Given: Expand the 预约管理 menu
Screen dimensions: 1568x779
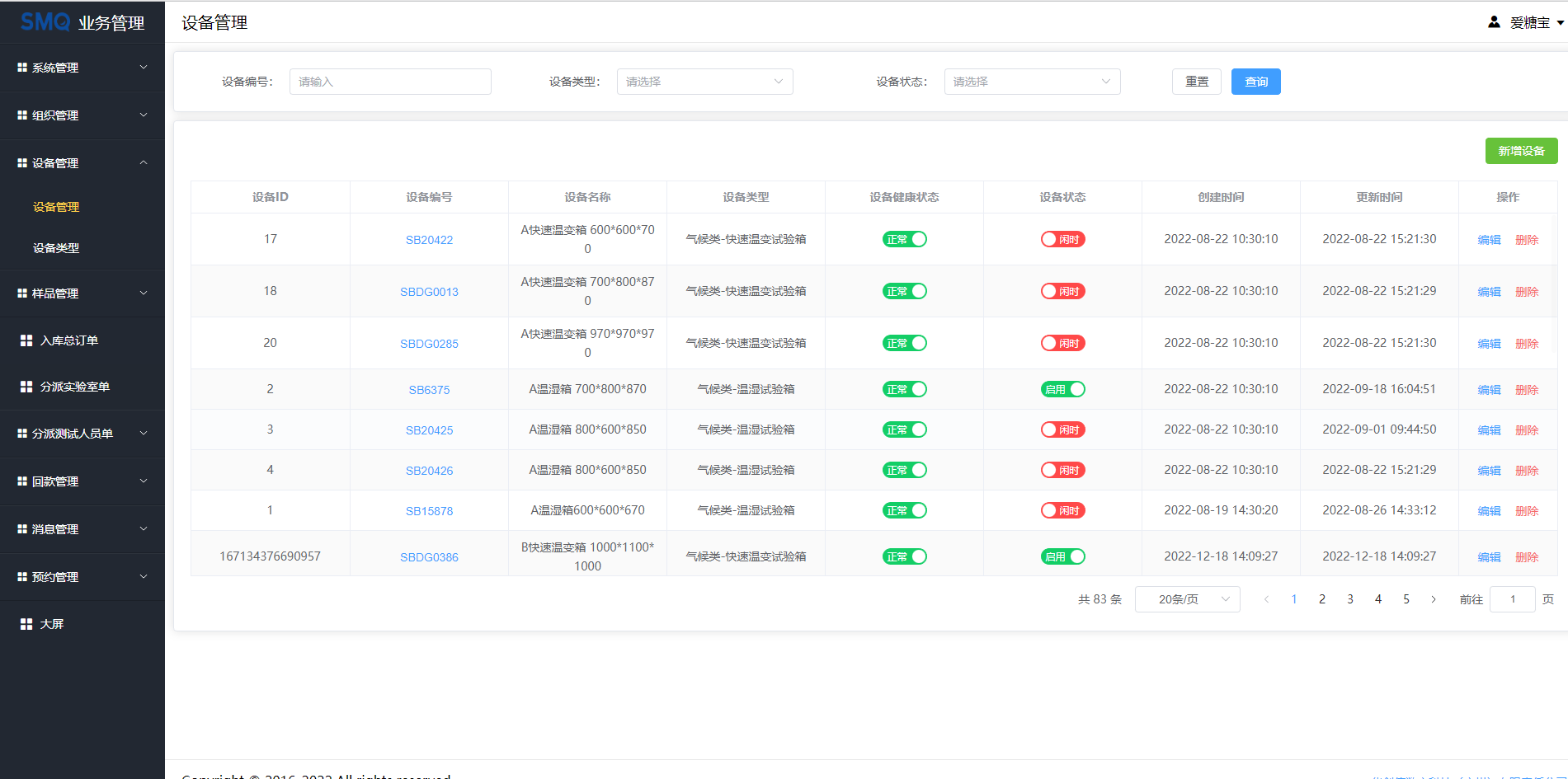Looking at the screenshot, I should pyautogui.click(x=82, y=577).
